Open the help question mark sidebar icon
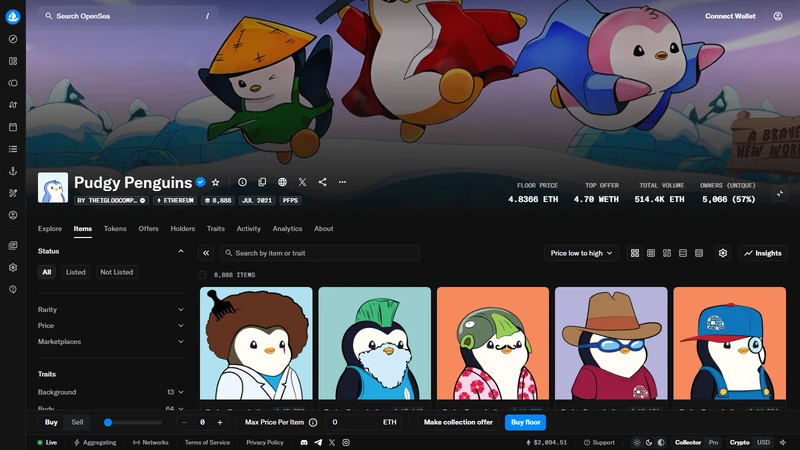This screenshot has width=800, height=450. [x=13, y=289]
